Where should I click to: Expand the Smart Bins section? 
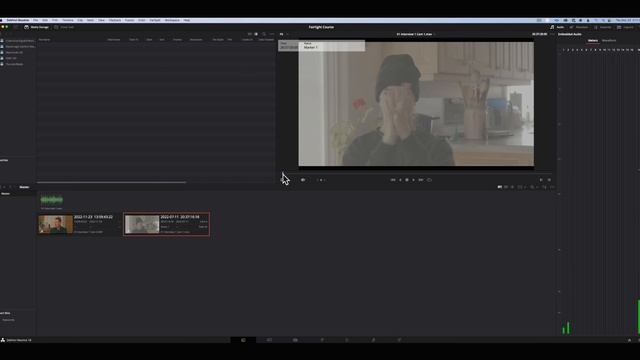click(x=5, y=313)
